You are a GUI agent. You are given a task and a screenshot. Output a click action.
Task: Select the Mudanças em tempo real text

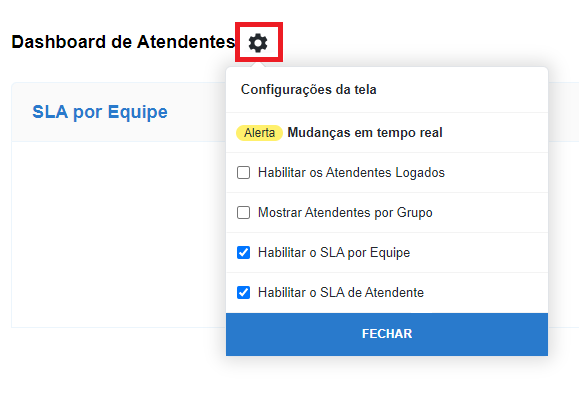(365, 133)
